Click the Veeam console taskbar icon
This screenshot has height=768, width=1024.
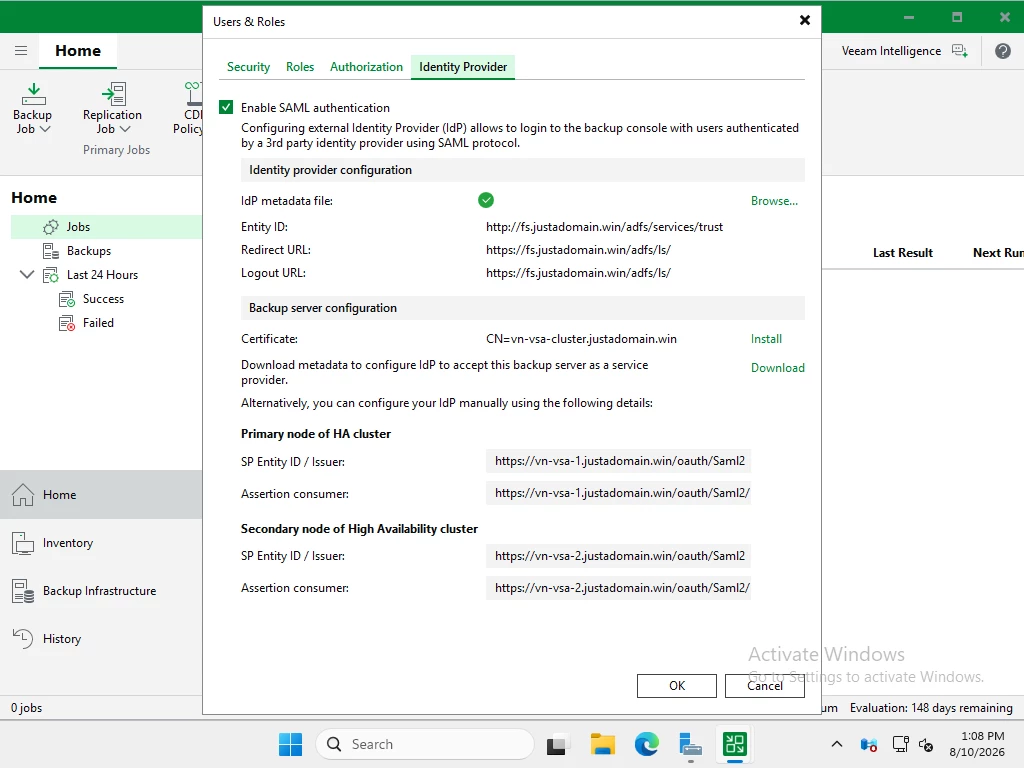coord(735,744)
